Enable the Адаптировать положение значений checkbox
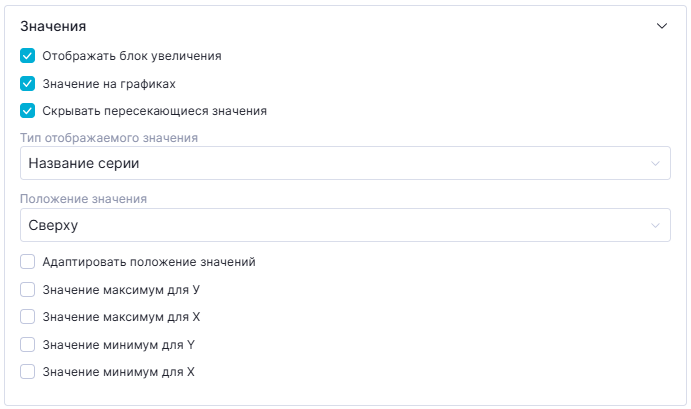 pyautogui.click(x=28, y=262)
